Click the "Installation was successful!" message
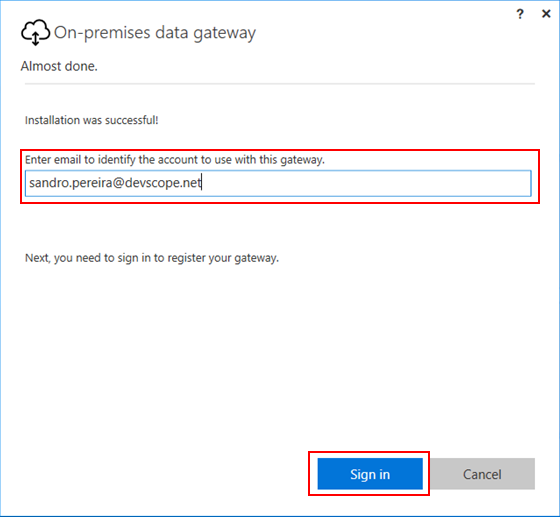 click(91, 120)
